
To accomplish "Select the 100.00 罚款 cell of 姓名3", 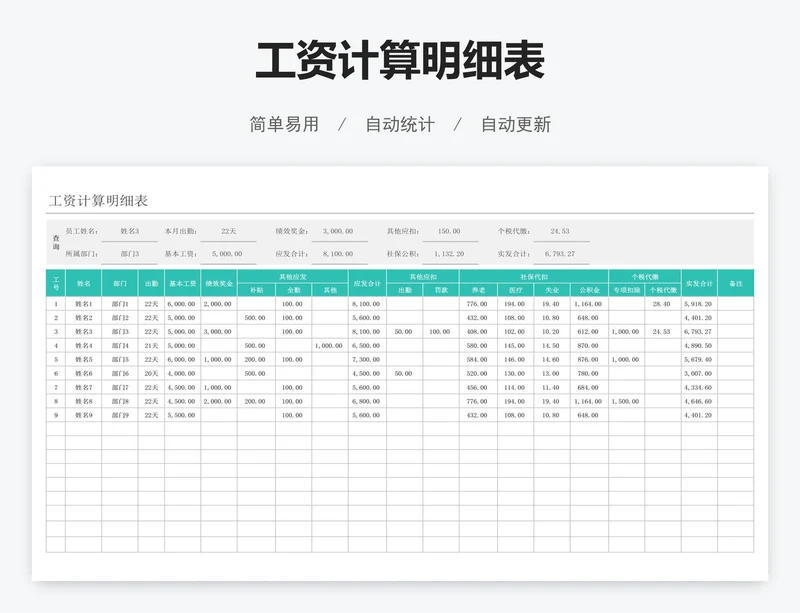I will [440, 332].
